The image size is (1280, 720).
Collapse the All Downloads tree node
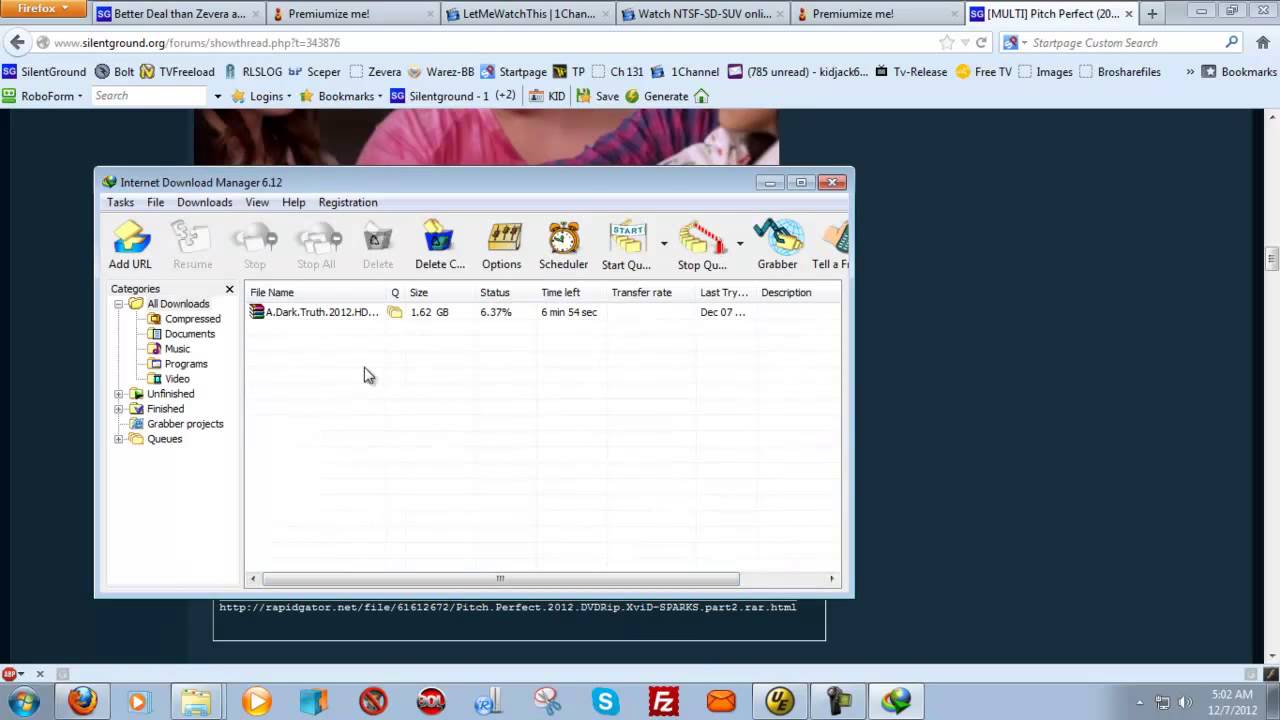(118, 304)
